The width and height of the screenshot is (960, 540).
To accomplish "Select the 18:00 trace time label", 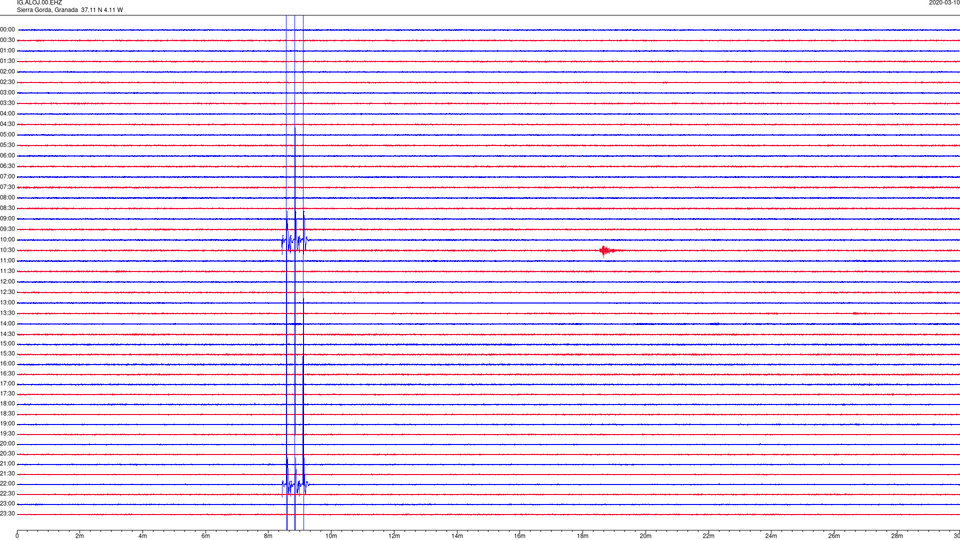I will 7,404.
